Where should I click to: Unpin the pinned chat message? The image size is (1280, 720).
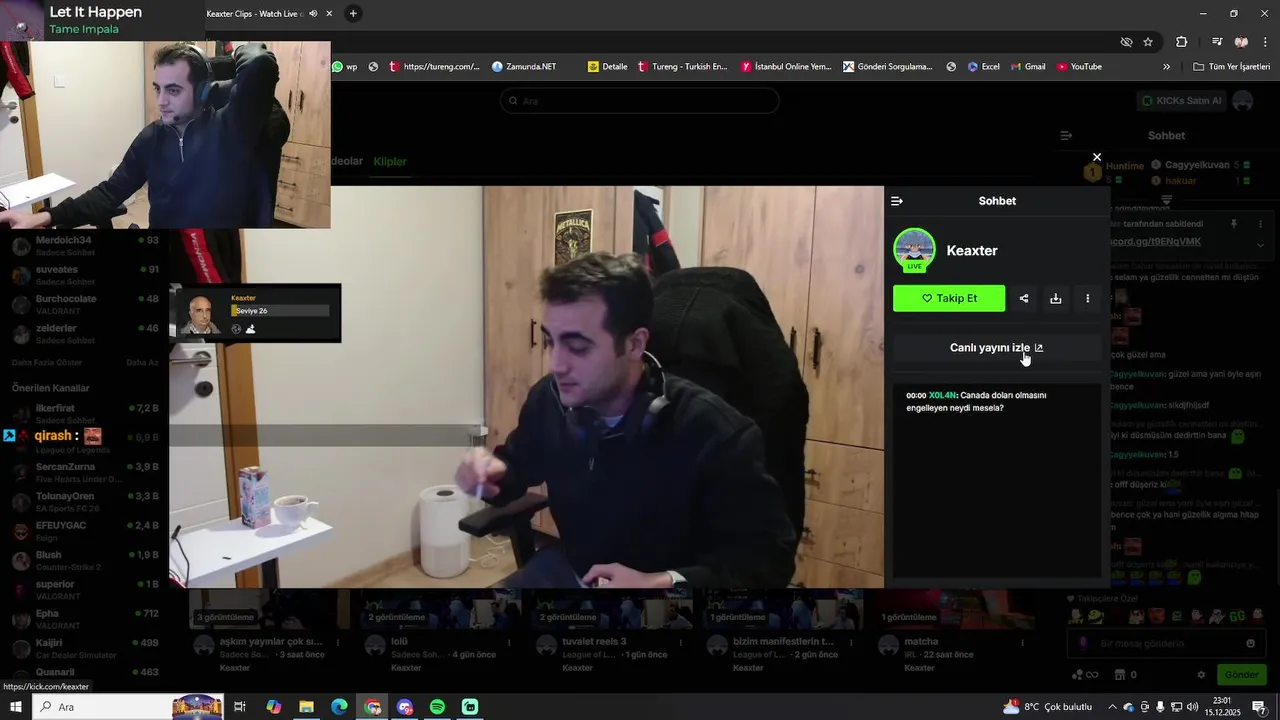1234,224
